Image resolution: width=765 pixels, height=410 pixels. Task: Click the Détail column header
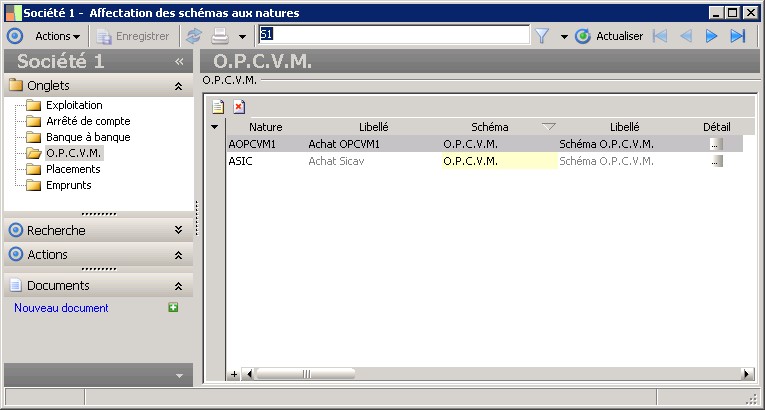(717, 127)
